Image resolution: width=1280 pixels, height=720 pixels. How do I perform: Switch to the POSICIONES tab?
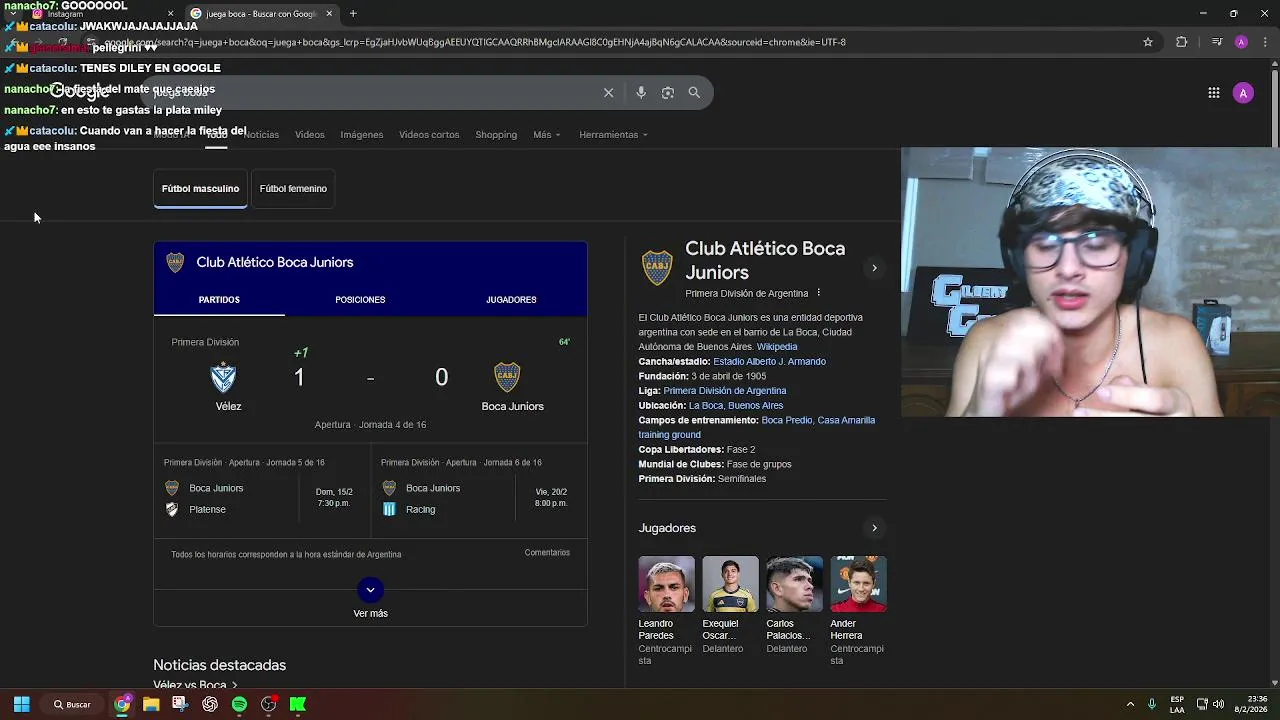point(360,300)
